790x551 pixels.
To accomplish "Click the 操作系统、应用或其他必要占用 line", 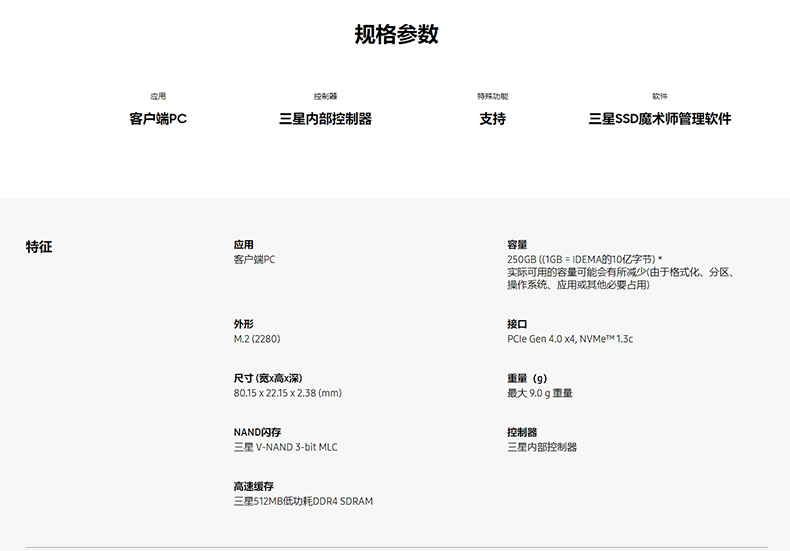I will (x=578, y=285).
